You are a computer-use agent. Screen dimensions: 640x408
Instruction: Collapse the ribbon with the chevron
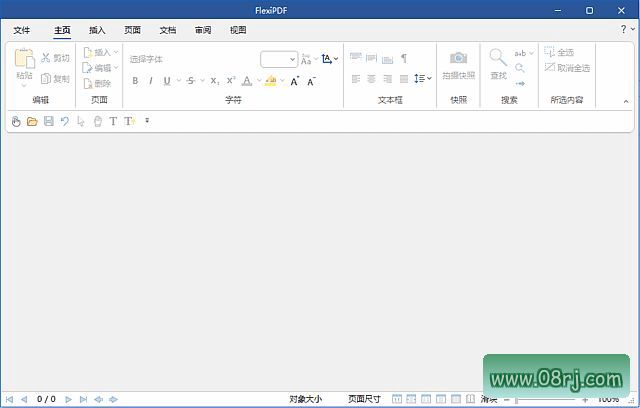click(626, 101)
